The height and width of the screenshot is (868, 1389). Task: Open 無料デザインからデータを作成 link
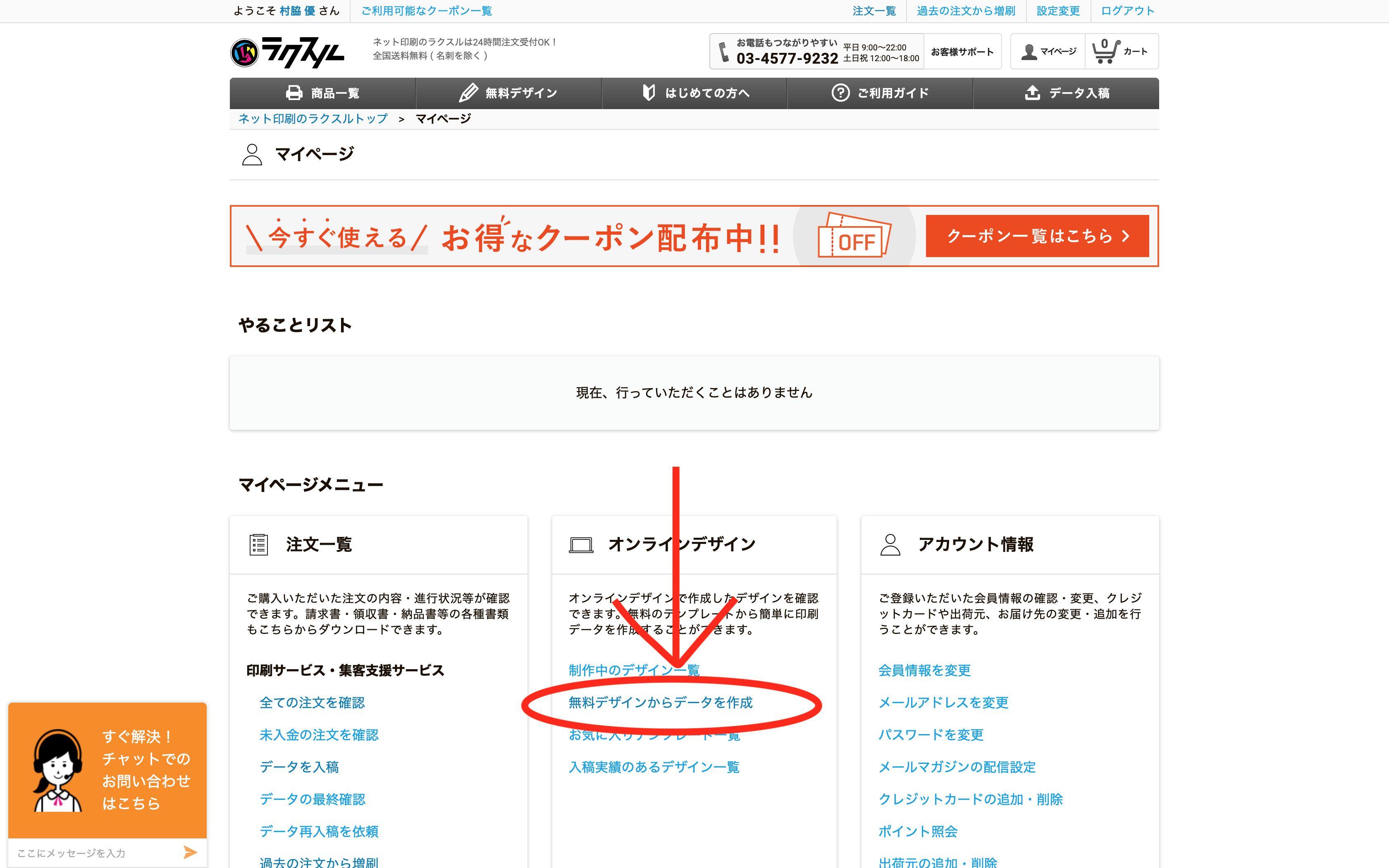pyautogui.click(x=660, y=703)
